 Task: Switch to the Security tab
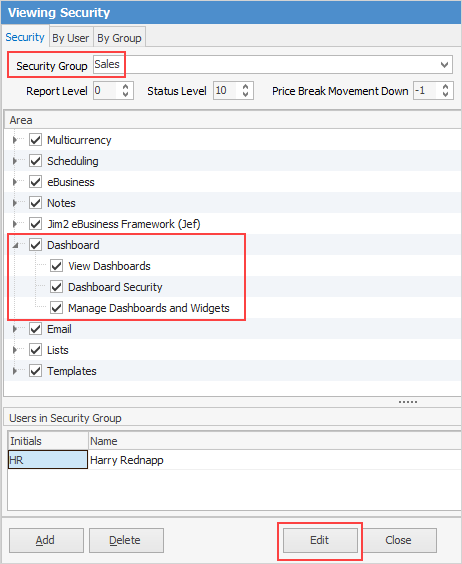point(25,37)
